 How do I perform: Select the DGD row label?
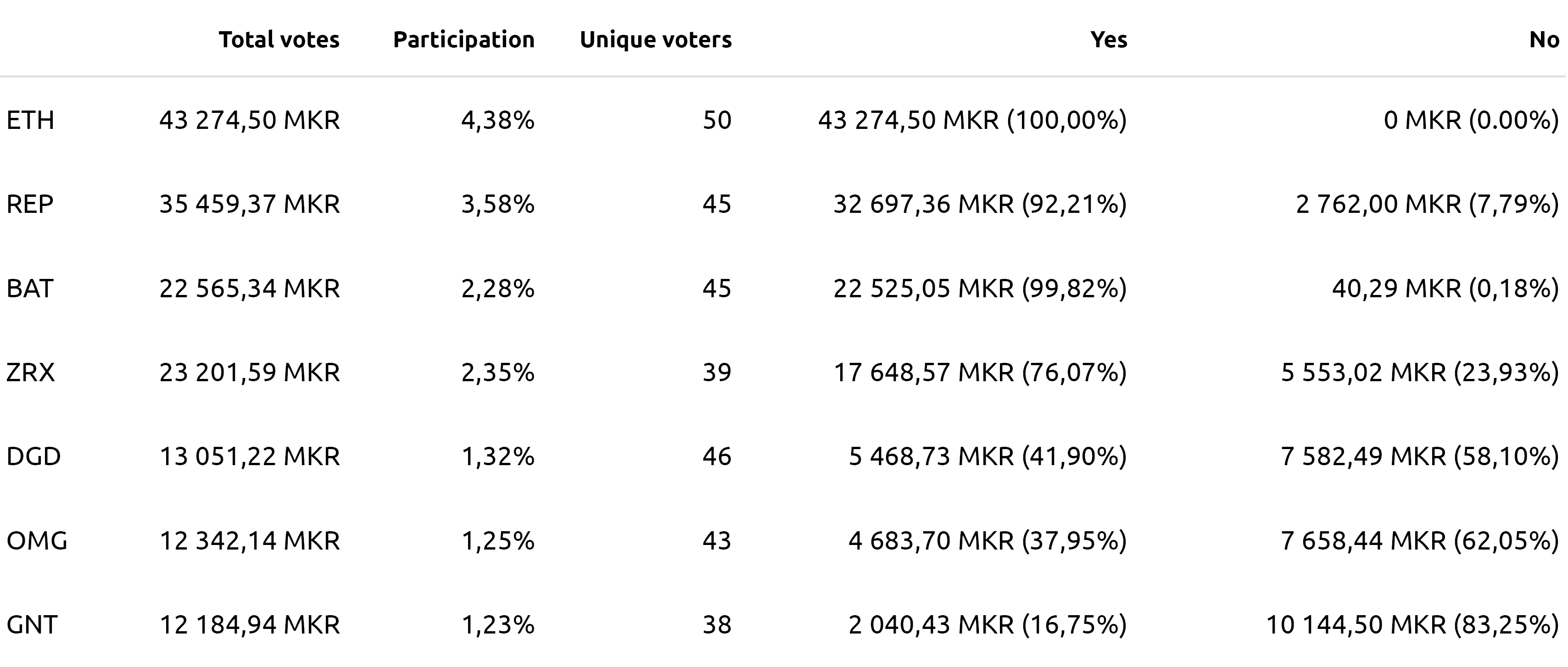pos(33,456)
